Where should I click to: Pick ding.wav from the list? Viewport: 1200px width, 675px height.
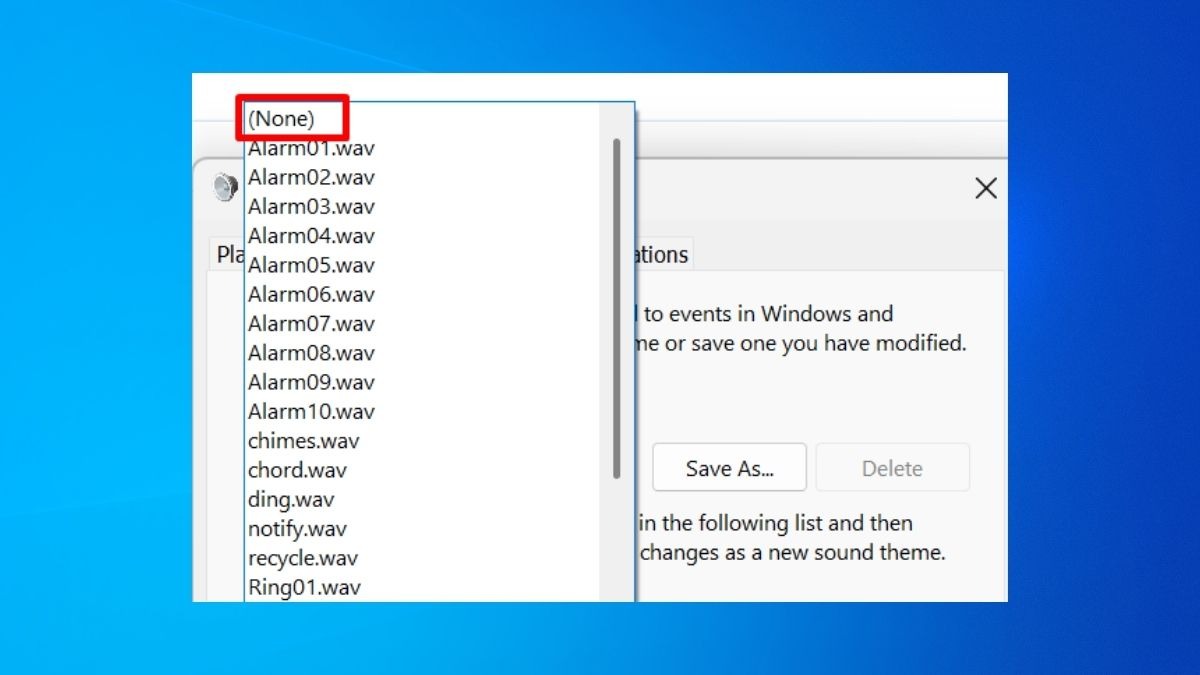click(x=291, y=499)
